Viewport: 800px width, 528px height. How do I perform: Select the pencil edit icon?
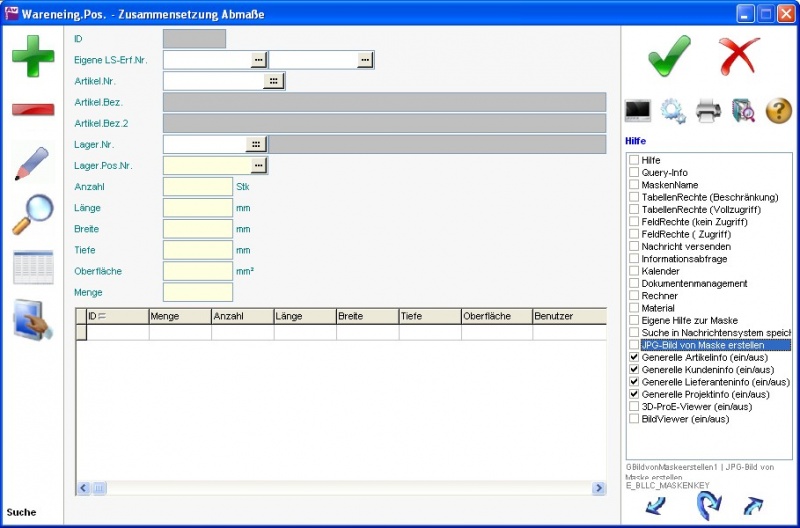tap(33, 164)
